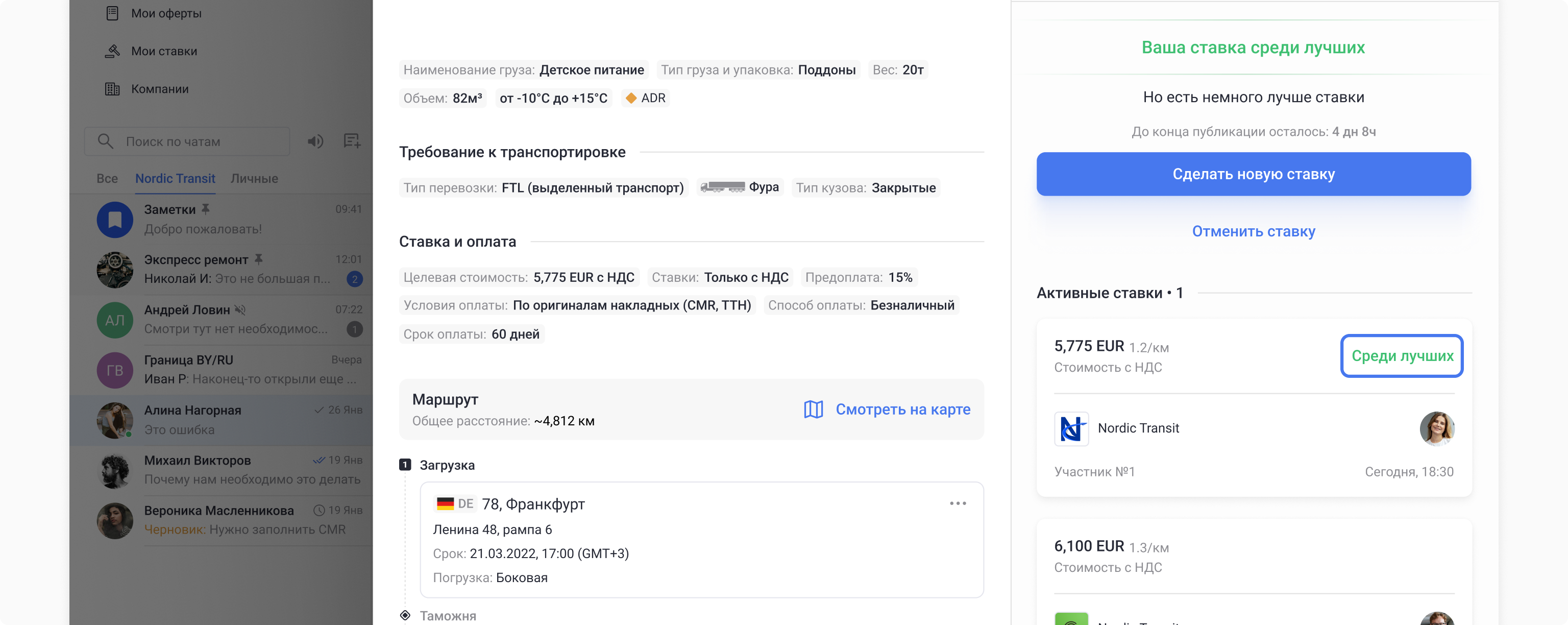Open the Мои ставки gavel icon

[112, 51]
